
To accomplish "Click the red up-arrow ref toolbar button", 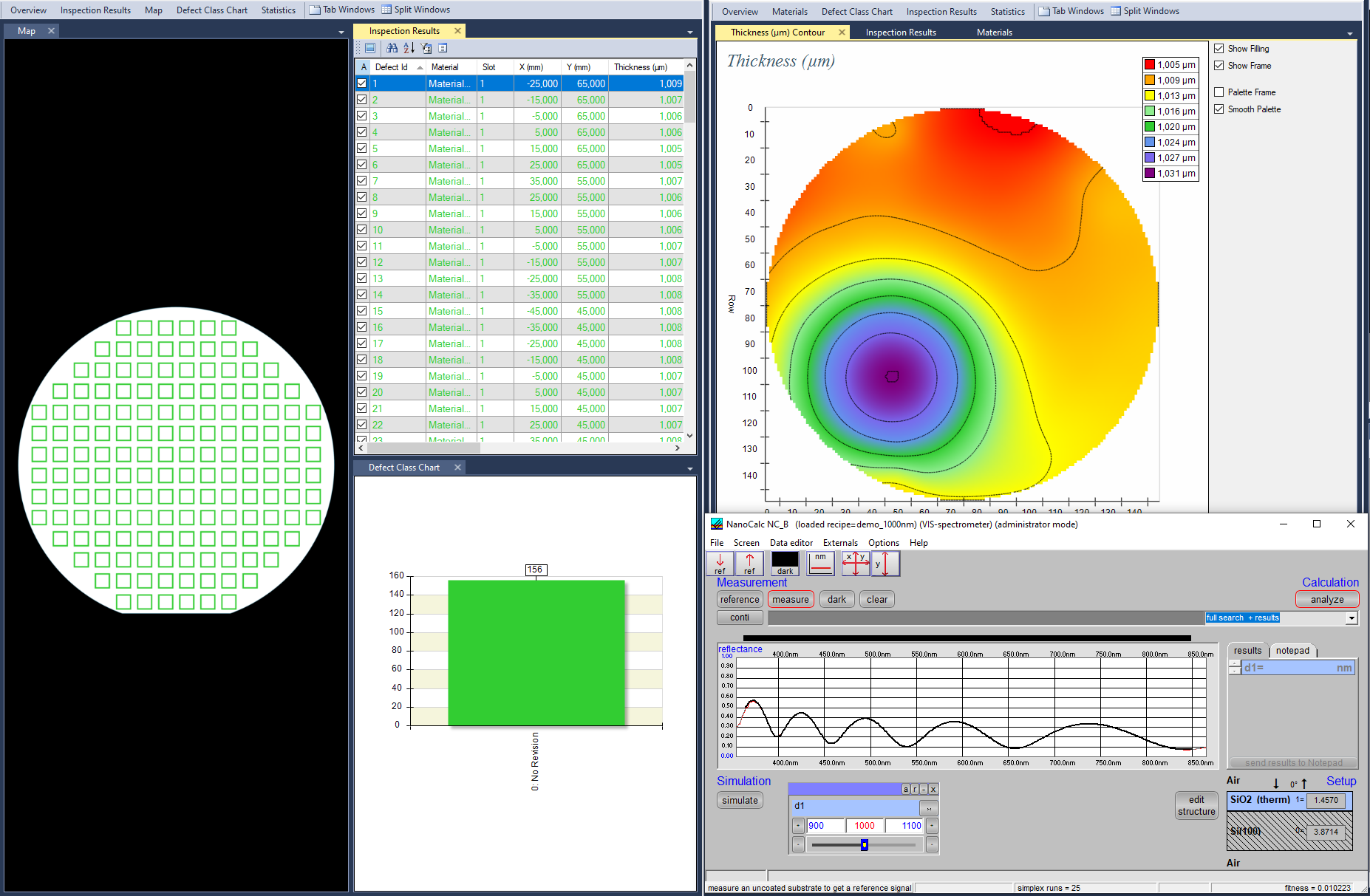I will pyautogui.click(x=749, y=564).
